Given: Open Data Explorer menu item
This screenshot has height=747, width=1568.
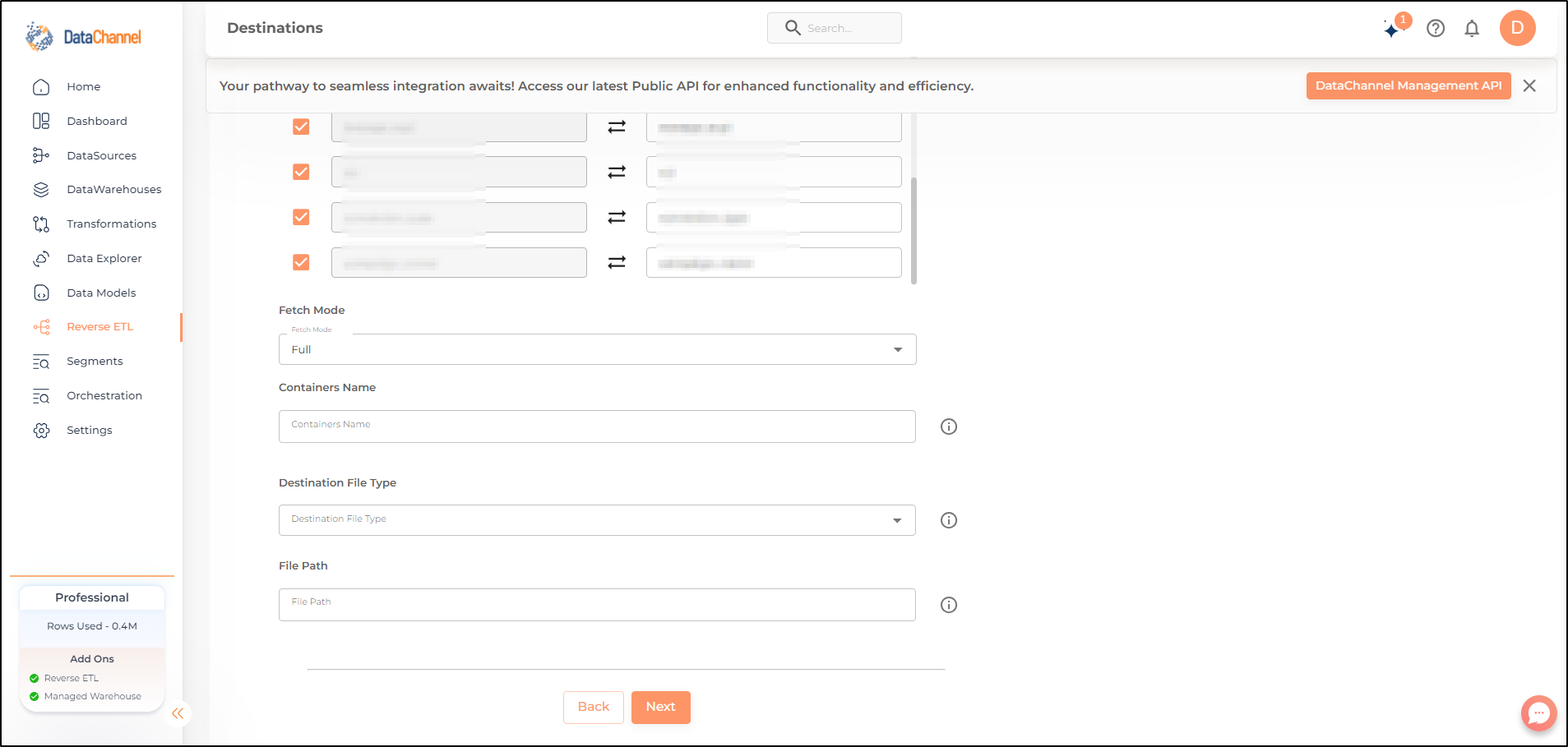Looking at the screenshot, I should 104,258.
